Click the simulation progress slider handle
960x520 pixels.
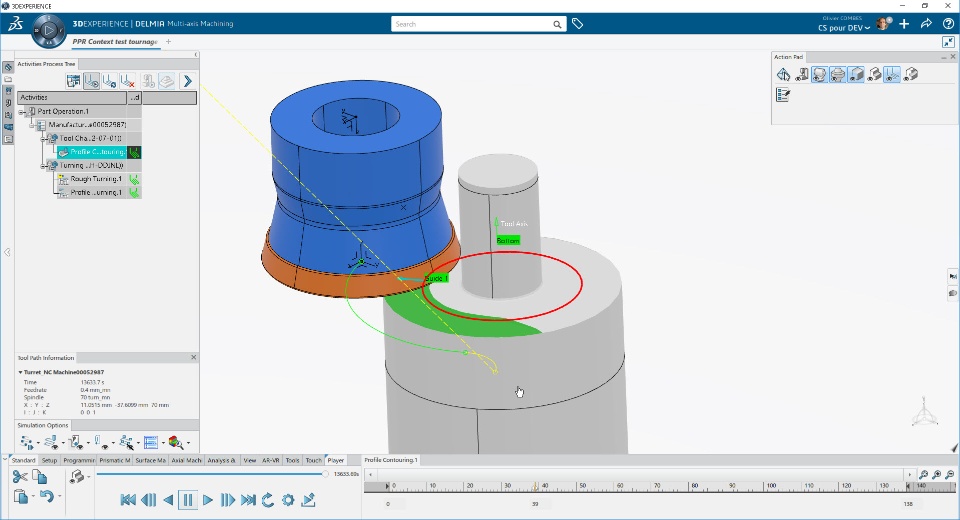[x=326, y=473]
